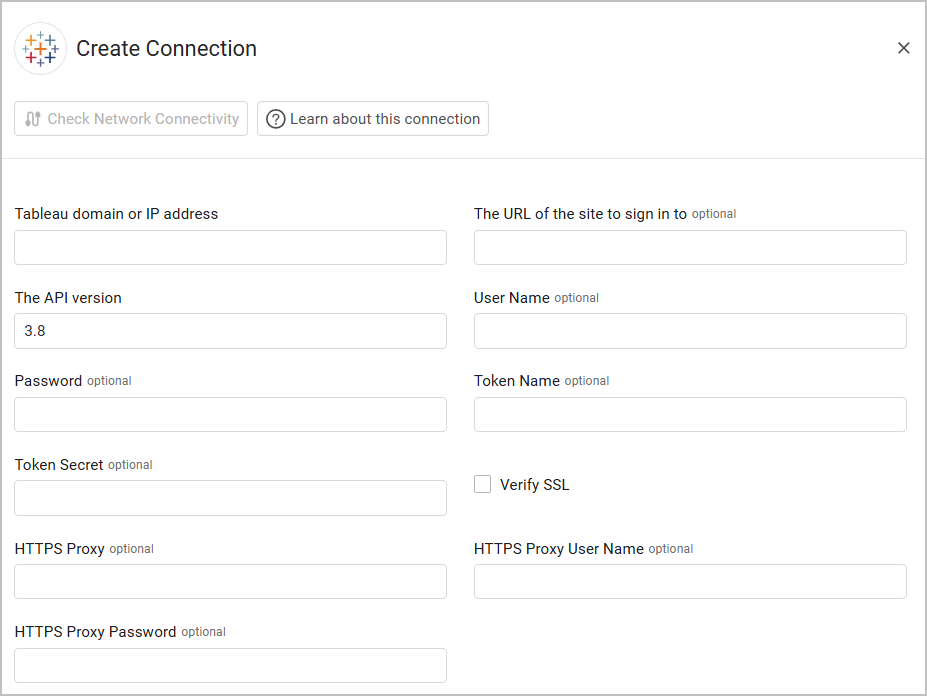
Task: Open Learn about this connection
Action: [x=373, y=119]
